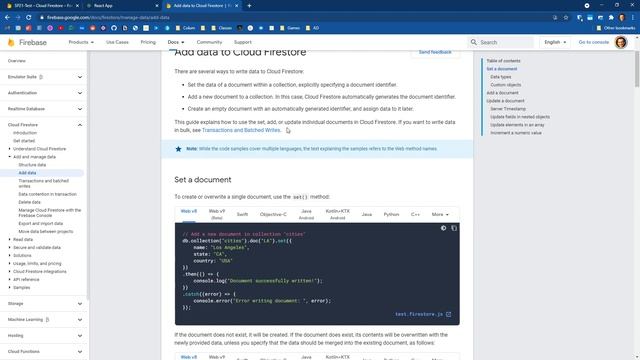The width and height of the screenshot is (640, 360).
Task: Open Delete data in sidebar
Action: [x=29, y=202]
